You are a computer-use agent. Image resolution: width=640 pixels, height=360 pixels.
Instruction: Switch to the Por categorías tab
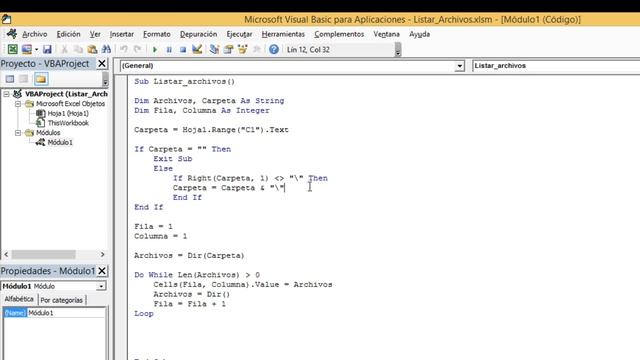[x=62, y=300]
